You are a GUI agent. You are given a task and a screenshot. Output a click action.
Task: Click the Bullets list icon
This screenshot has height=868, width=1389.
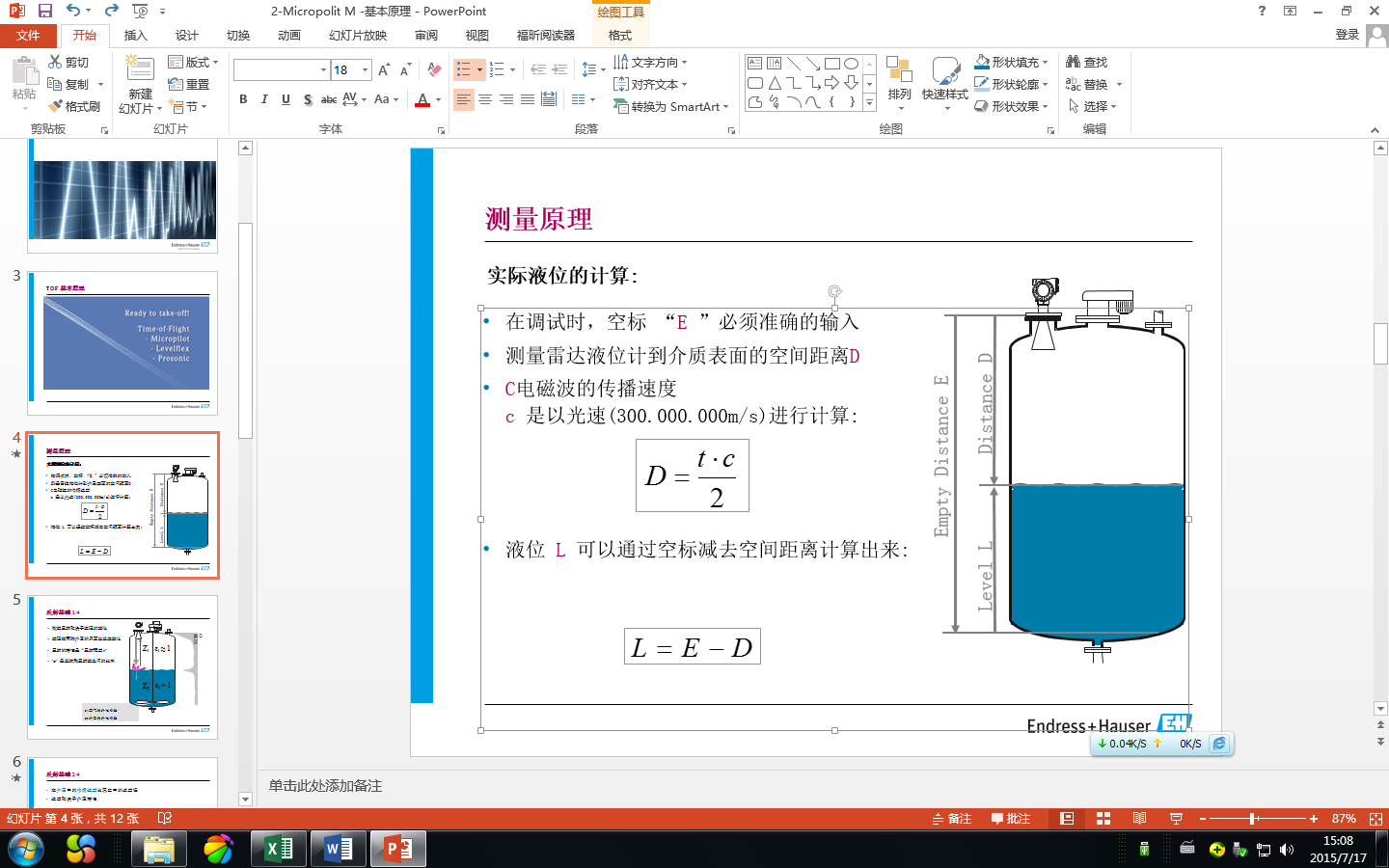(464, 69)
